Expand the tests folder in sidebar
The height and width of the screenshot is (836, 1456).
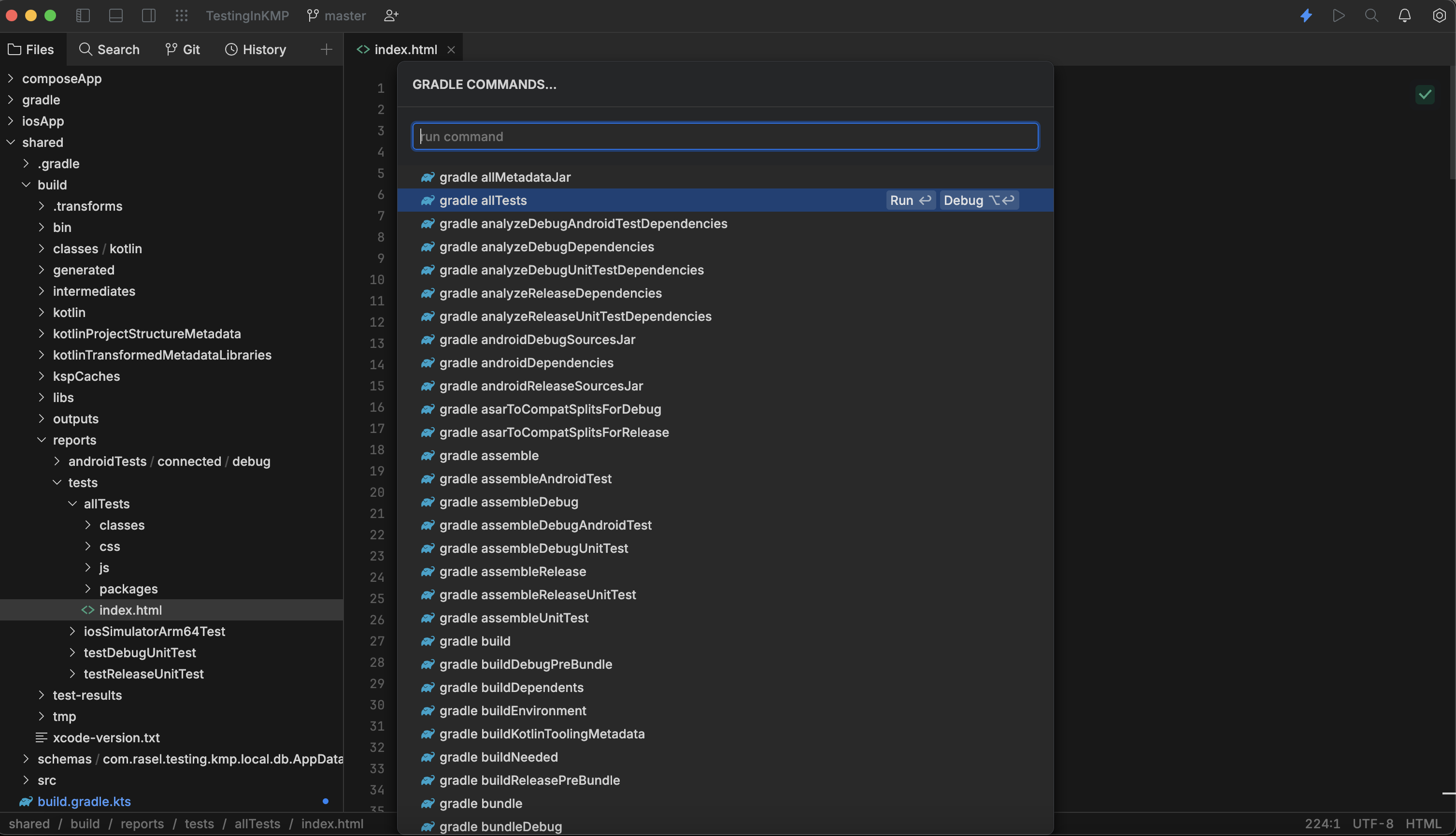[x=56, y=482]
